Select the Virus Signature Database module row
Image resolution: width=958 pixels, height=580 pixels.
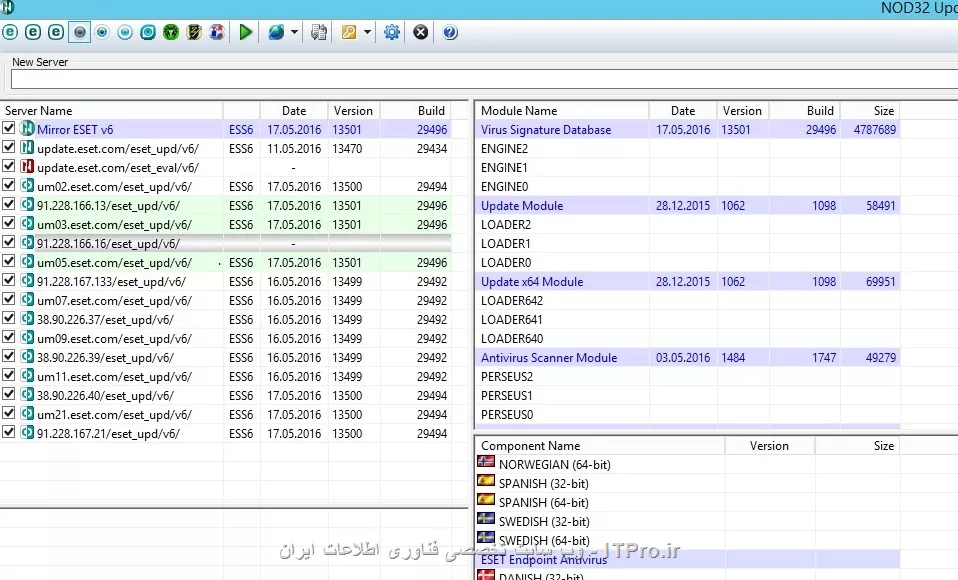[688, 130]
